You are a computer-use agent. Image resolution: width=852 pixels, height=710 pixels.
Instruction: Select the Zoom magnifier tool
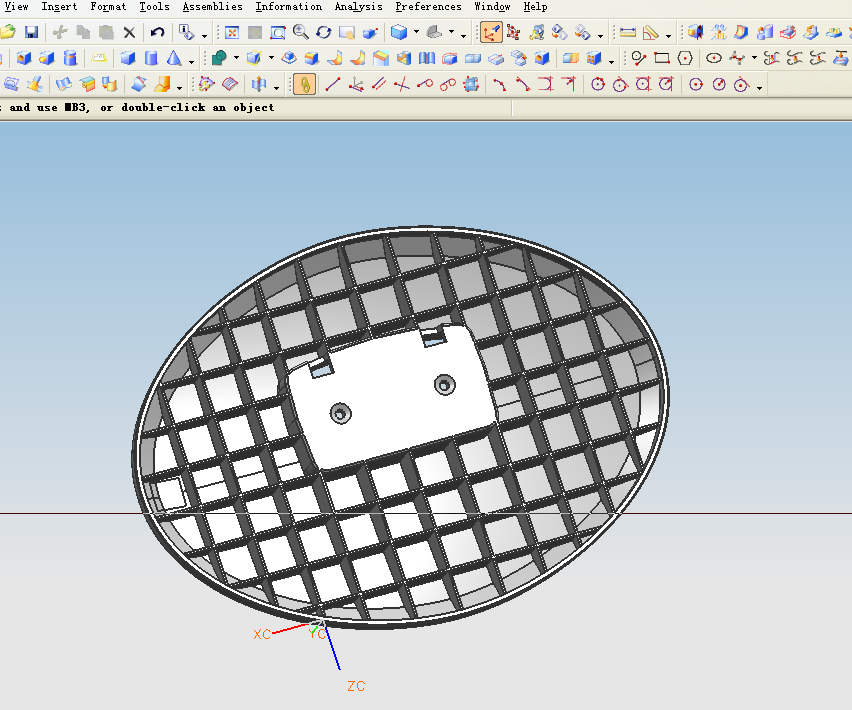click(x=300, y=33)
